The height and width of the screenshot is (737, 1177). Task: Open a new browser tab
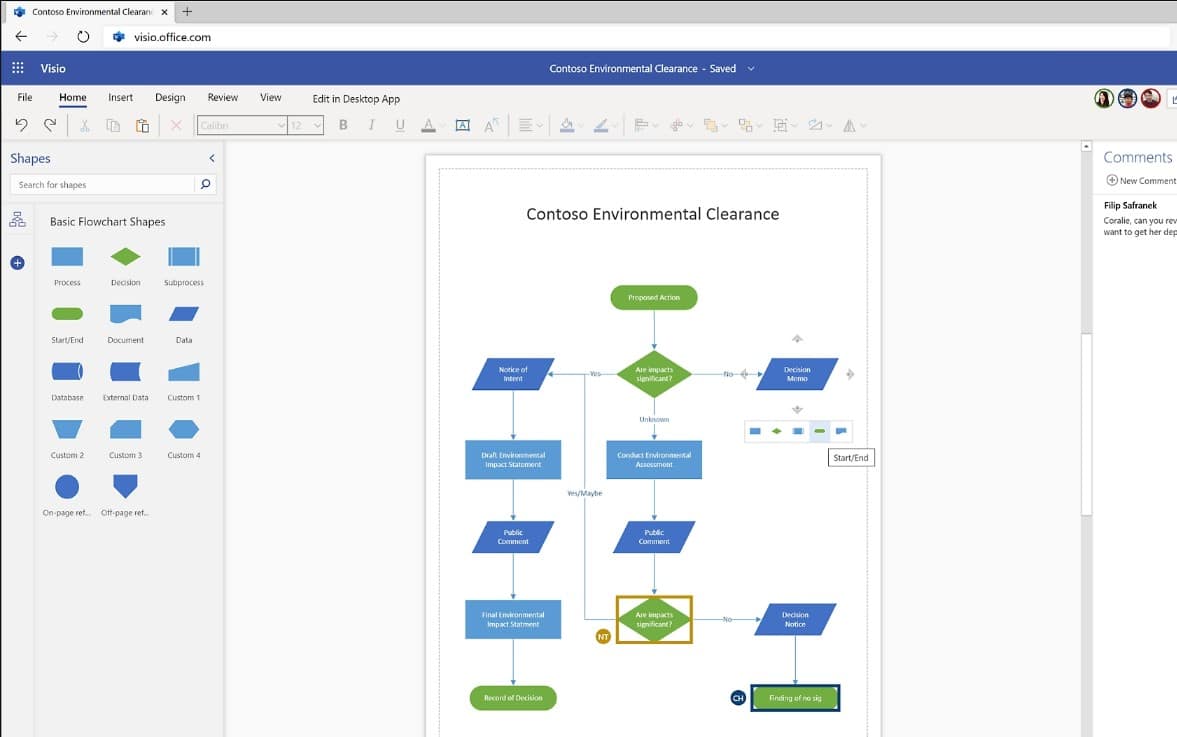pyautogui.click(x=187, y=11)
